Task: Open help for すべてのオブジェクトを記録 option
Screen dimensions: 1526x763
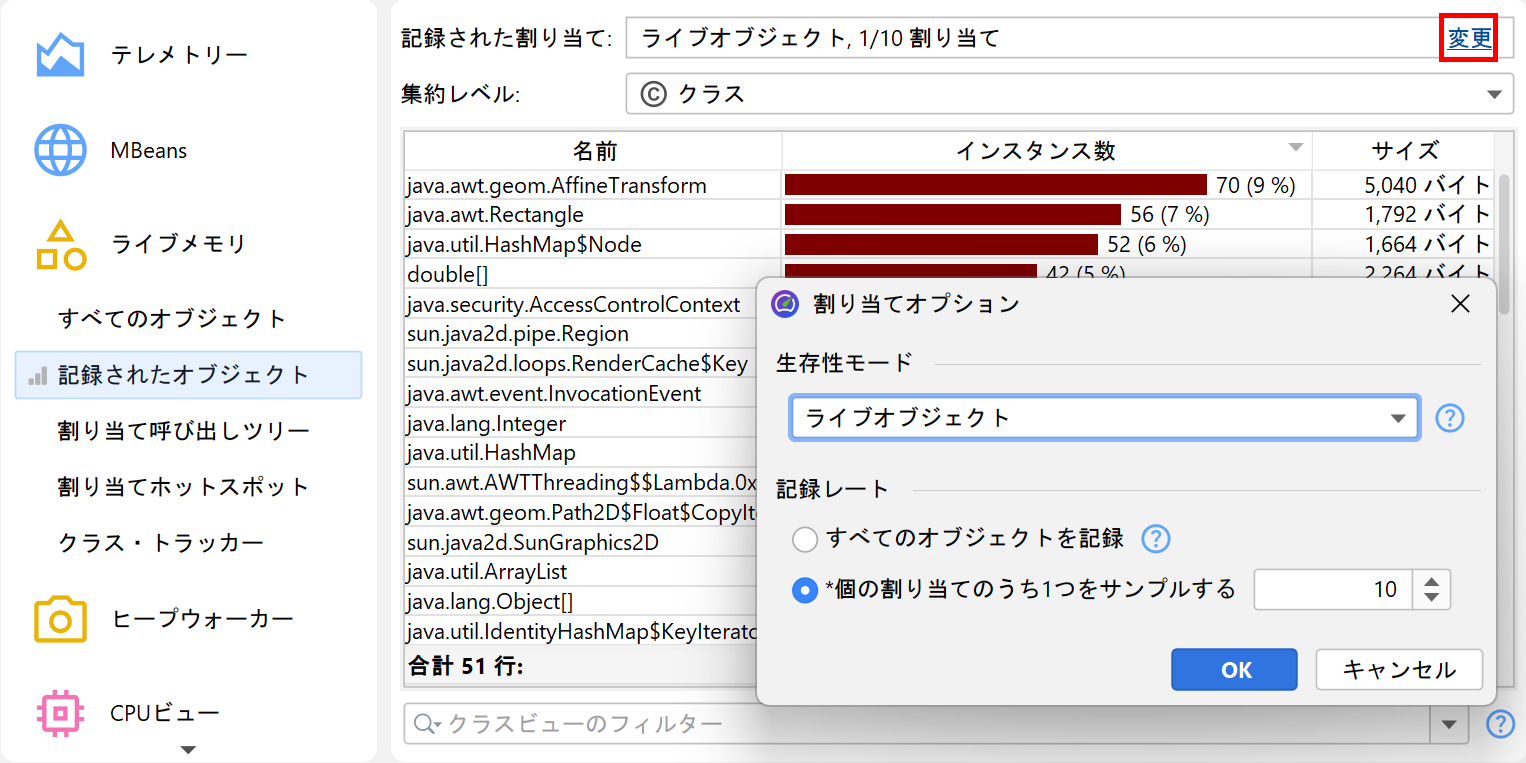Action: click(x=1155, y=539)
